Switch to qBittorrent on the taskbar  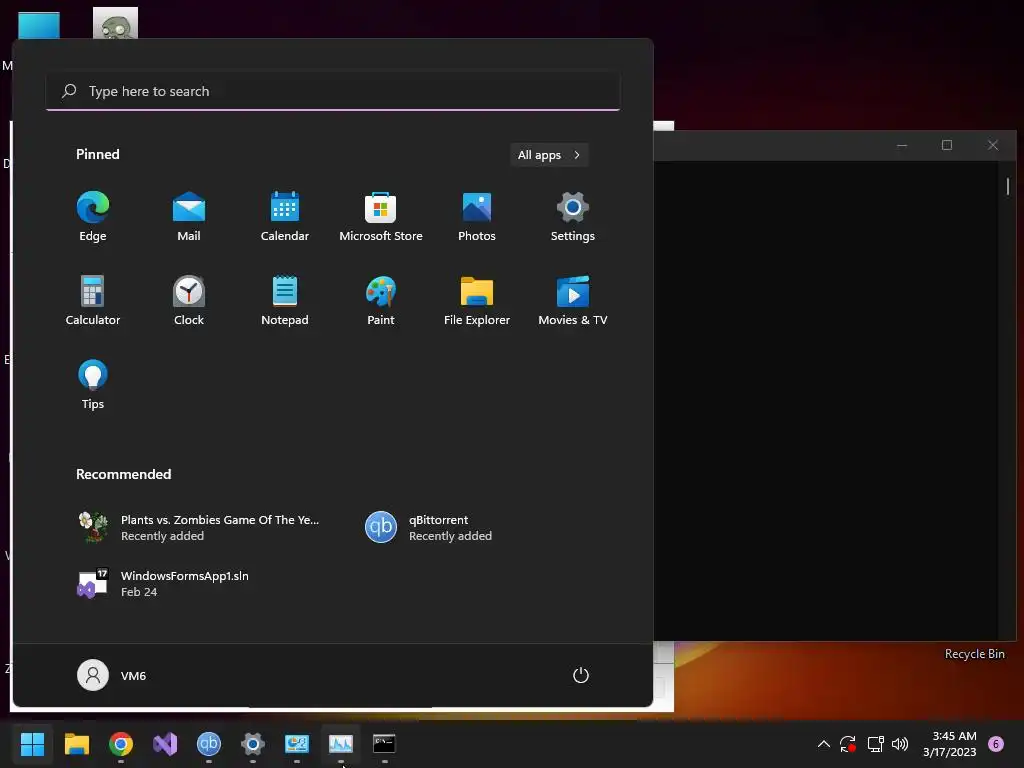(209, 744)
